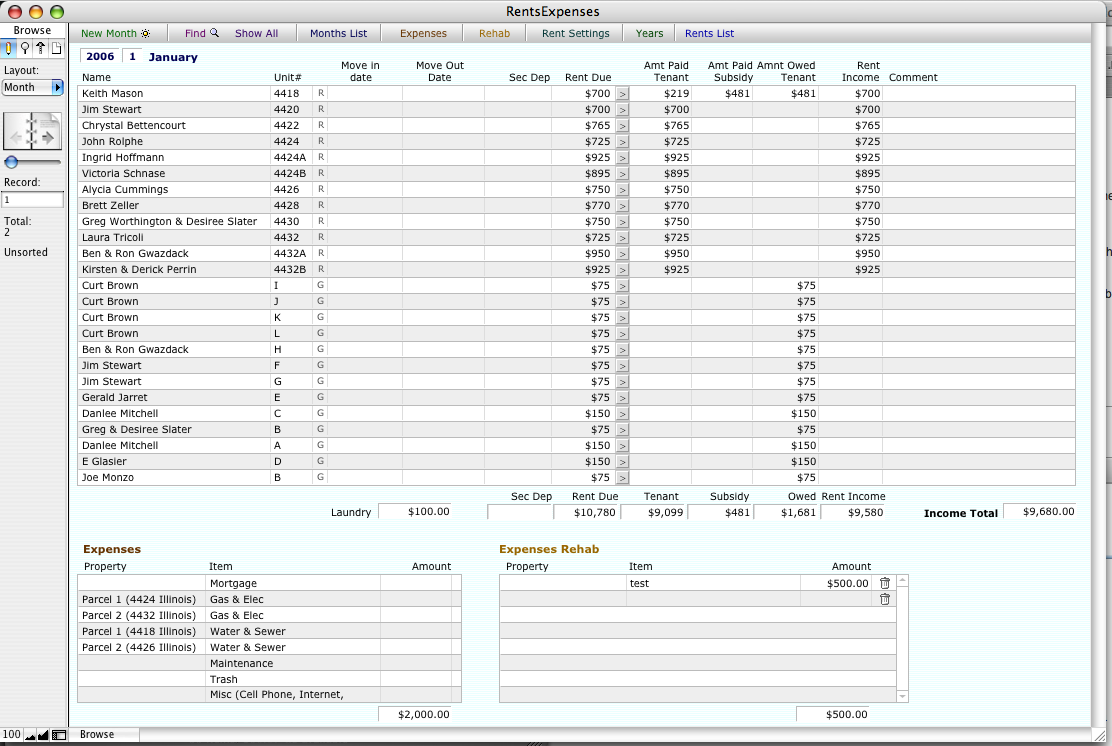Open the Months List view

point(338,33)
